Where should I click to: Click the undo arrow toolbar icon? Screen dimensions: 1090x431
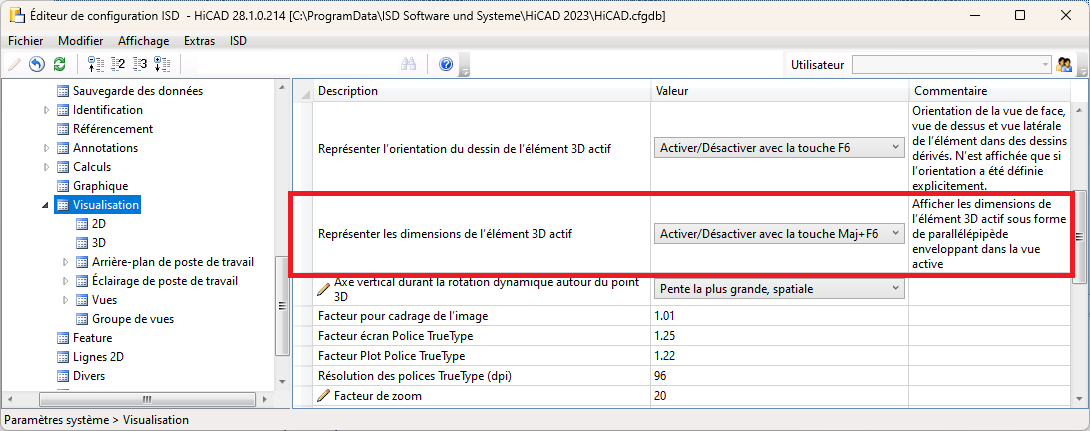click(x=37, y=65)
